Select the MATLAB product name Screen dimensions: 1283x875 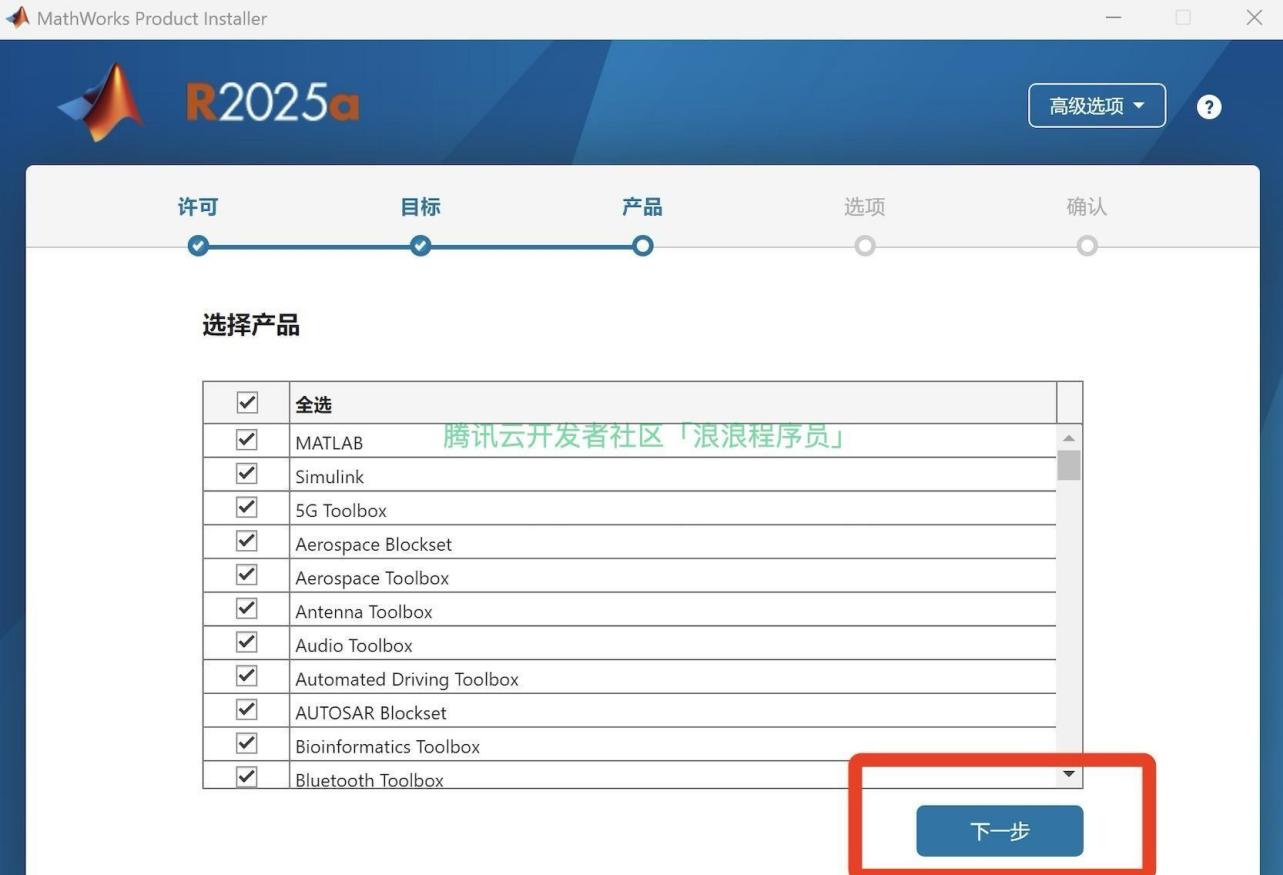(x=329, y=443)
